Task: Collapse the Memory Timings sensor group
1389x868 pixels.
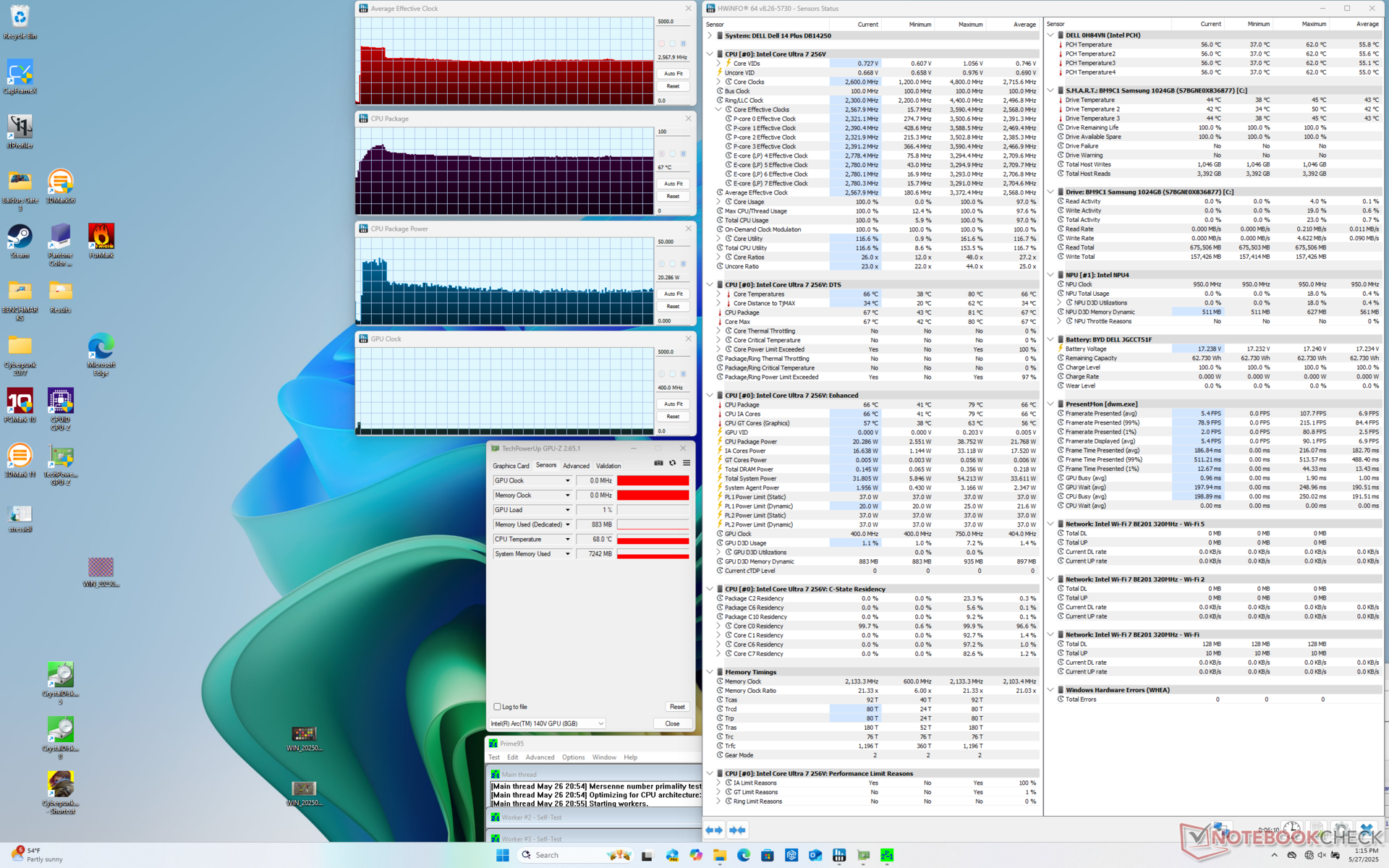Action: tap(710, 672)
